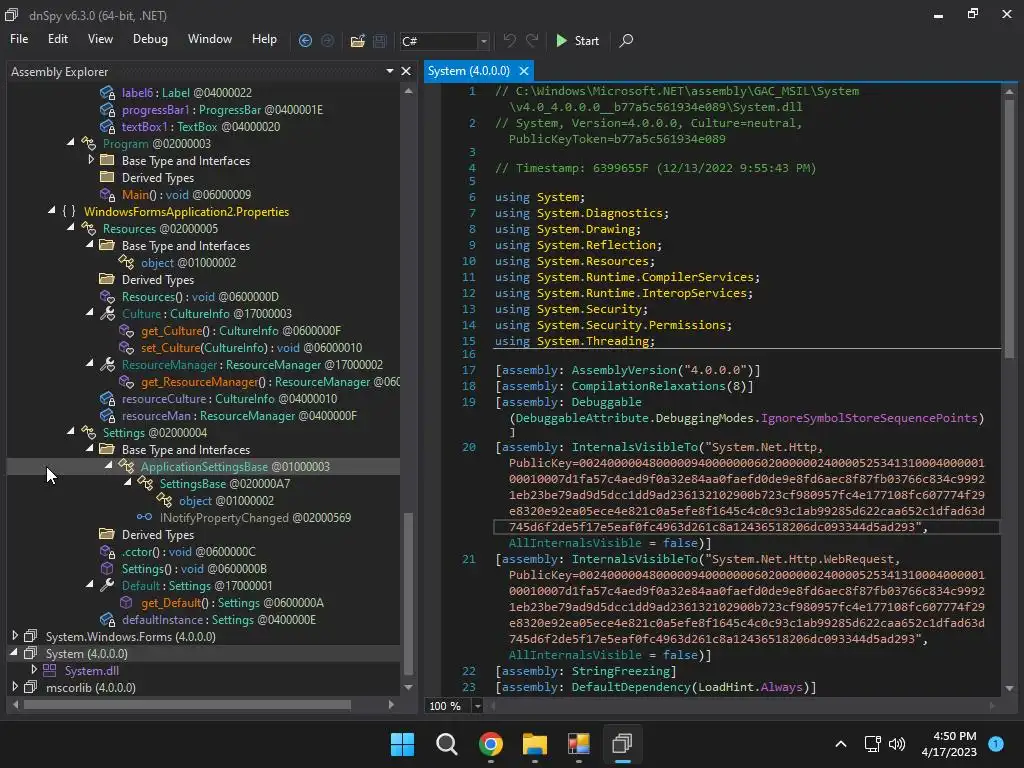Viewport: 1024px width, 768px height.
Task: Click the Resources class icon
Action: coord(88,229)
